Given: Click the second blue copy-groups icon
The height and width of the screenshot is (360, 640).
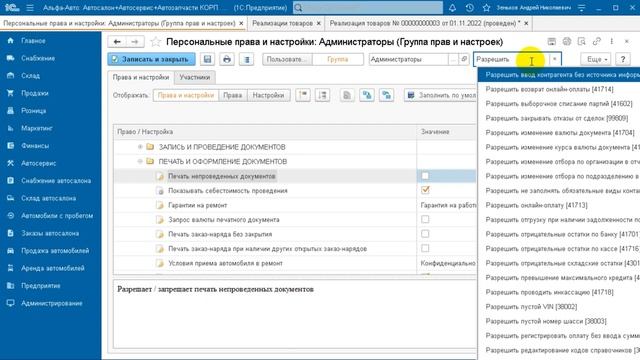Looking at the screenshot, I should (x=386, y=95).
